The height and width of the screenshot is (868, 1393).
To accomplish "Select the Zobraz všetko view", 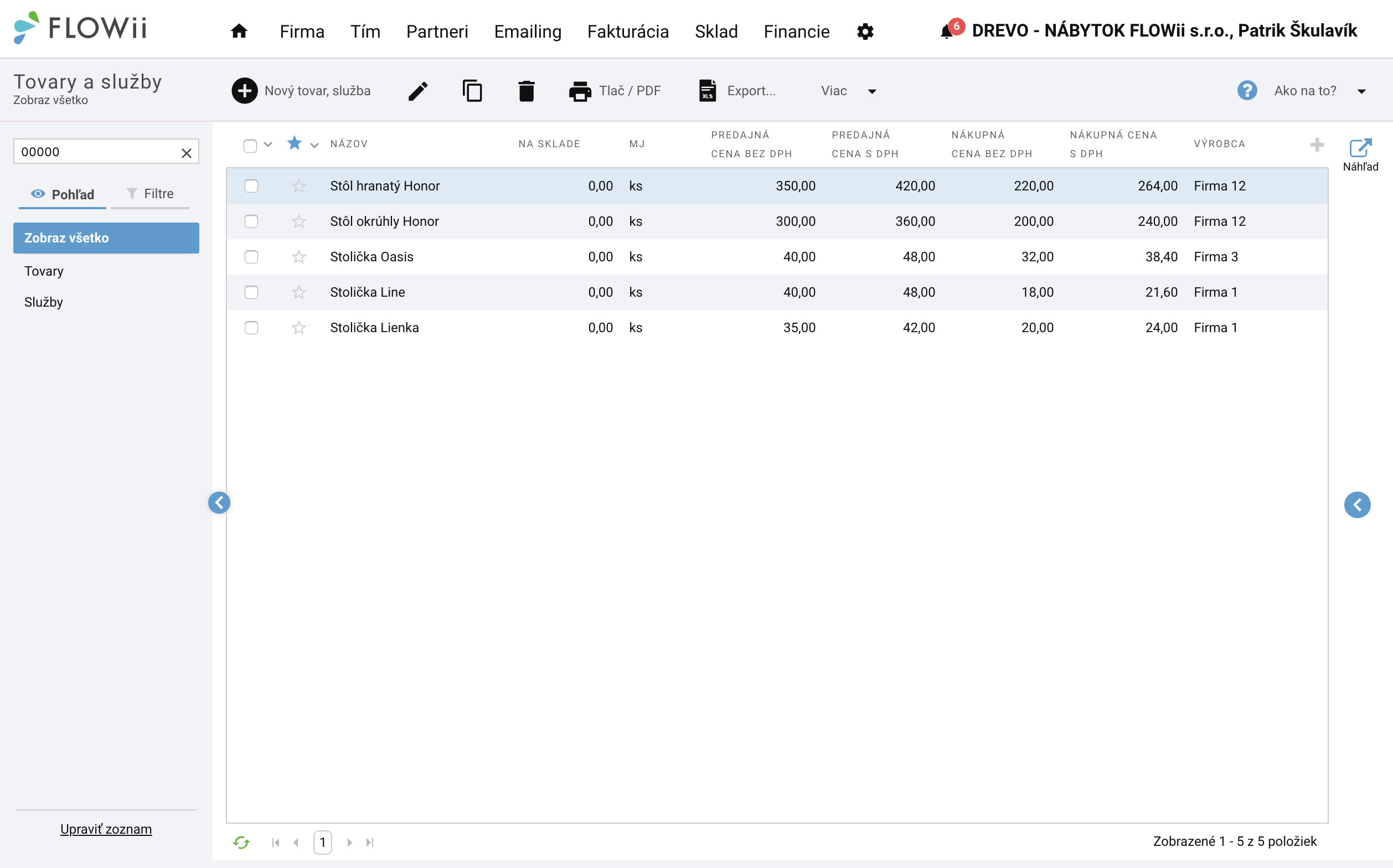I will 106,237.
